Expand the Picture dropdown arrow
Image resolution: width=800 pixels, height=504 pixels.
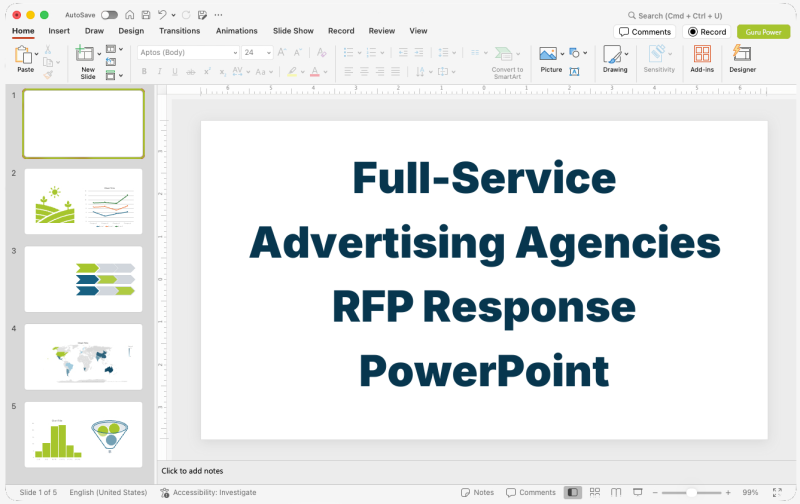click(x=562, y=54)
